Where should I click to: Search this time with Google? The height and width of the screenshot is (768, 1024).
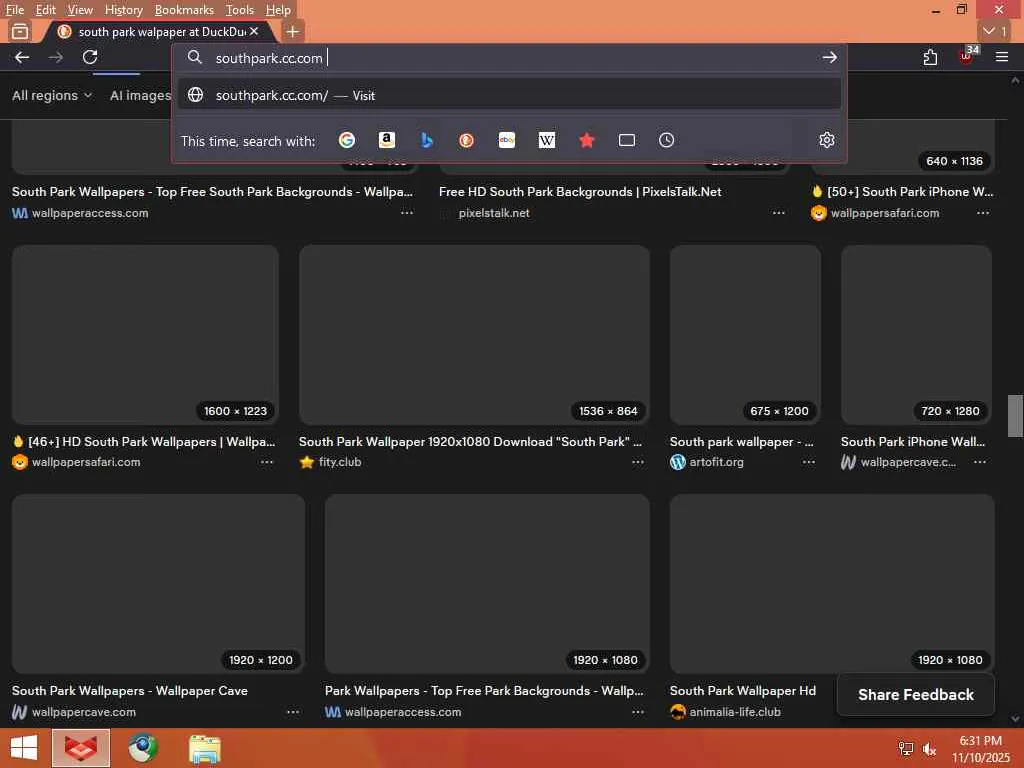pos(347,140)
